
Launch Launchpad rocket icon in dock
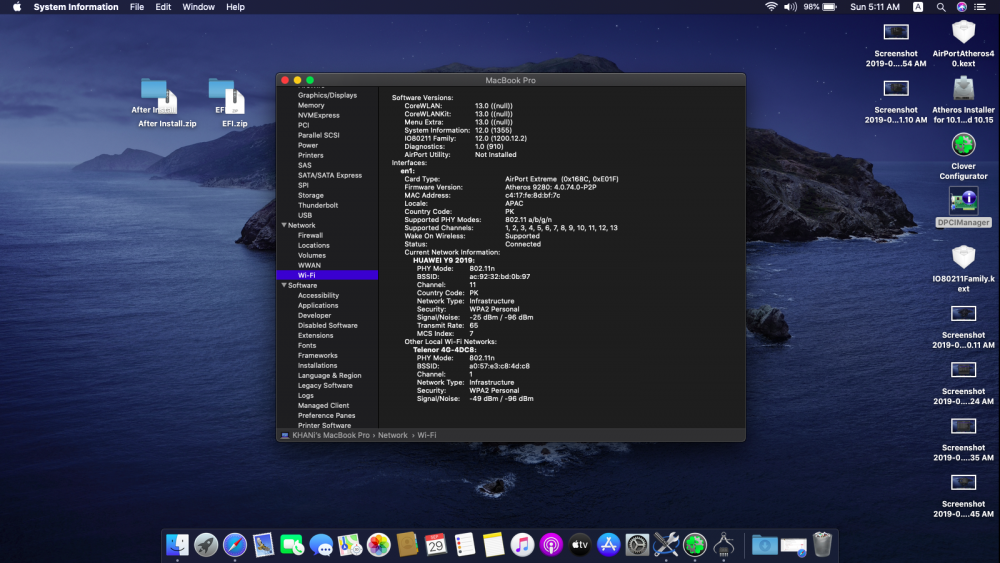(x=206, y=545)
